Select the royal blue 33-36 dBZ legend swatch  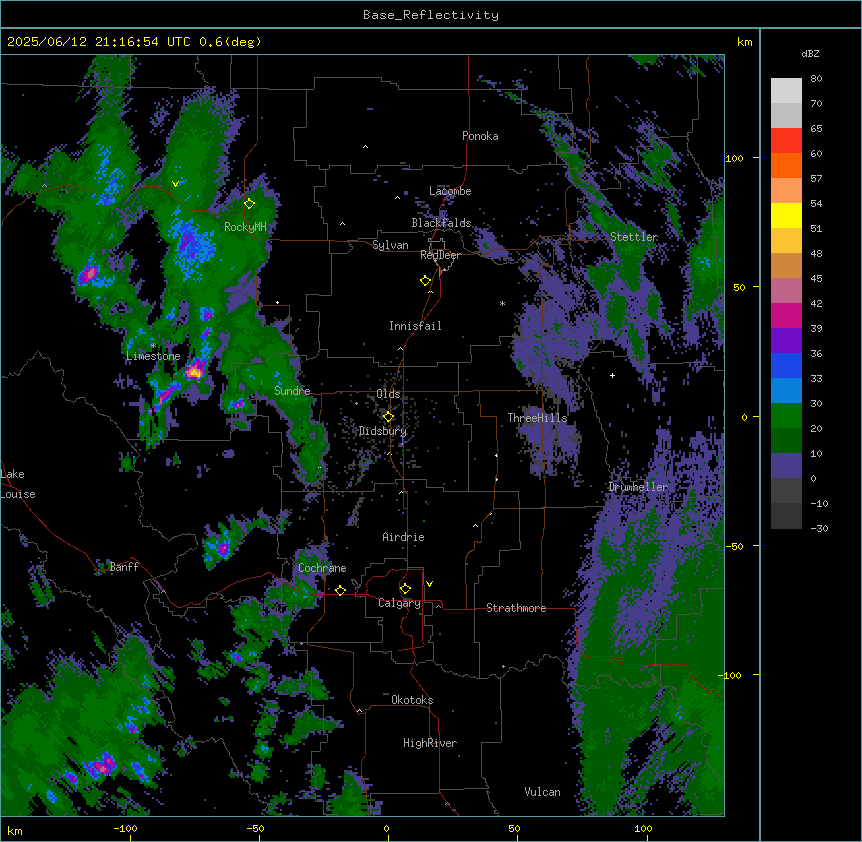coord(786,365)
